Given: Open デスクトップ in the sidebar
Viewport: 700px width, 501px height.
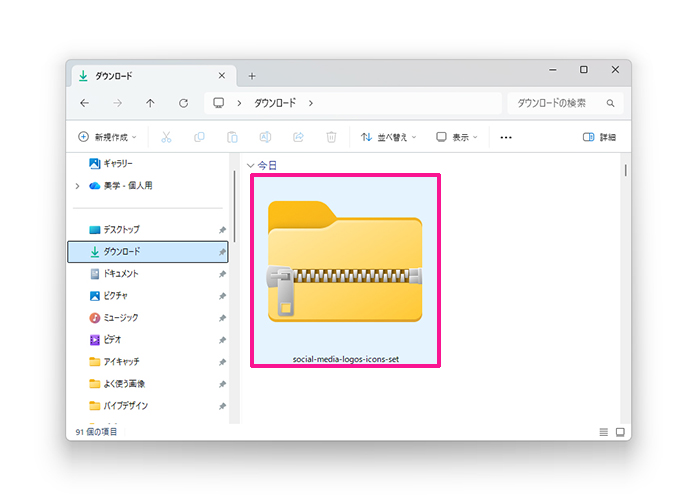Looking at the screenshot, I should 121,230.
